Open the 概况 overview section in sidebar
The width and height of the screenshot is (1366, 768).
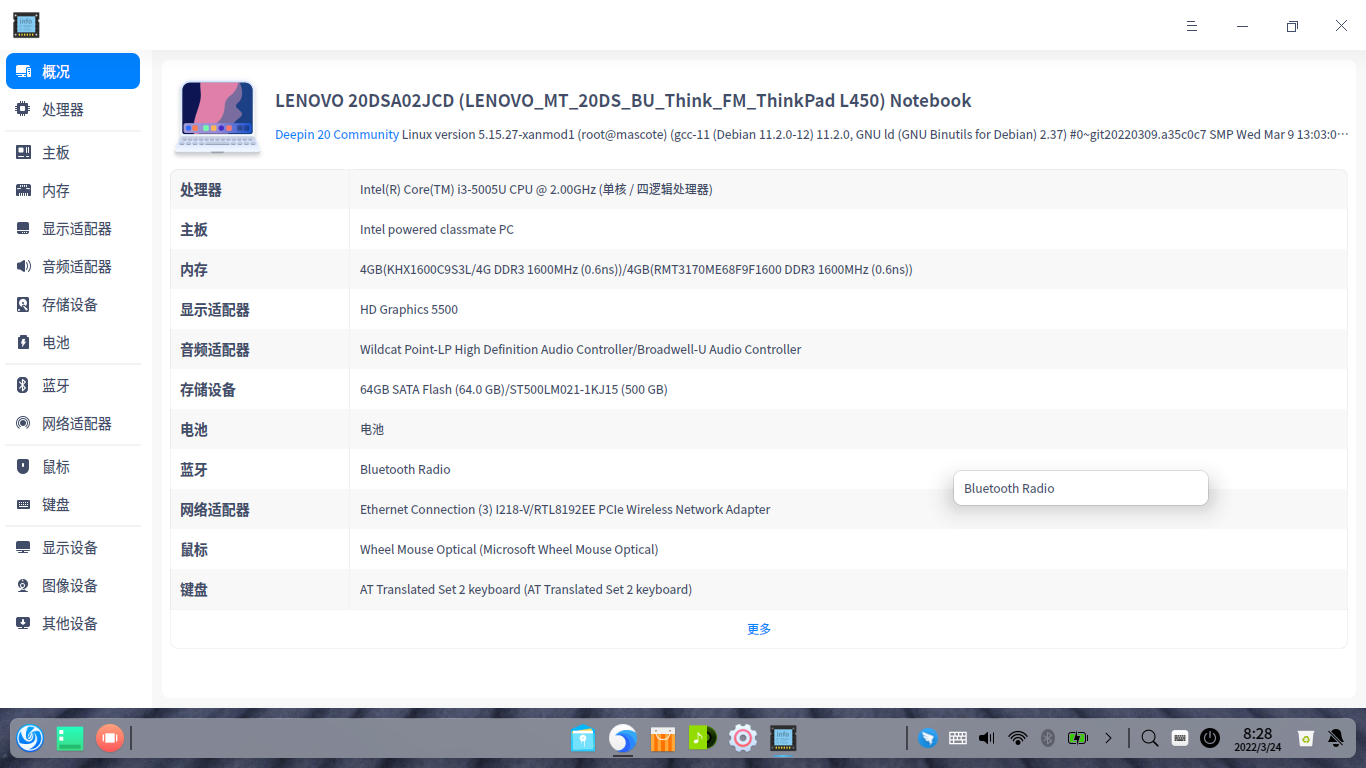click(73, 71)
